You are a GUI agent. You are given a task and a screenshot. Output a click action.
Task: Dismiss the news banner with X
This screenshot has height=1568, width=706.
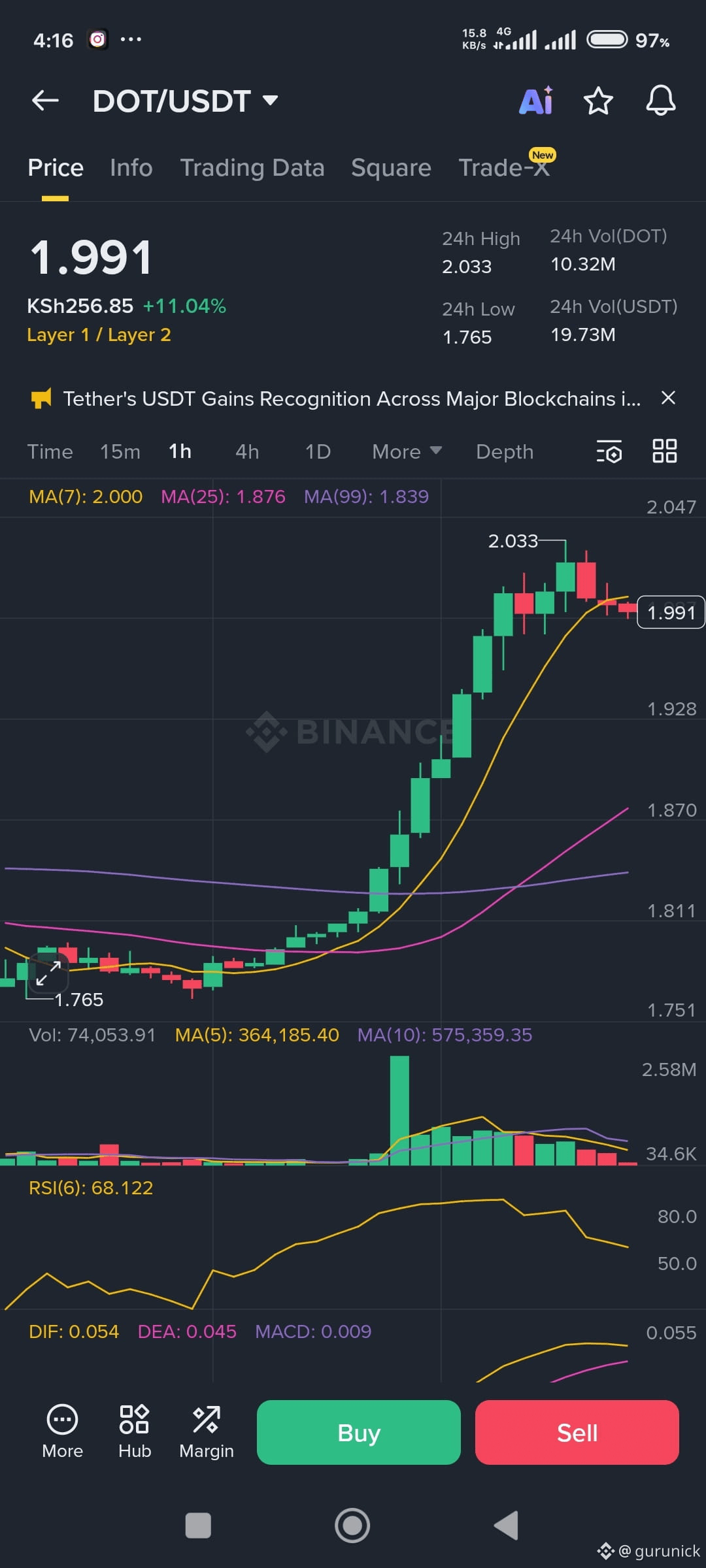pyautogui.click(x=668, y=398)
